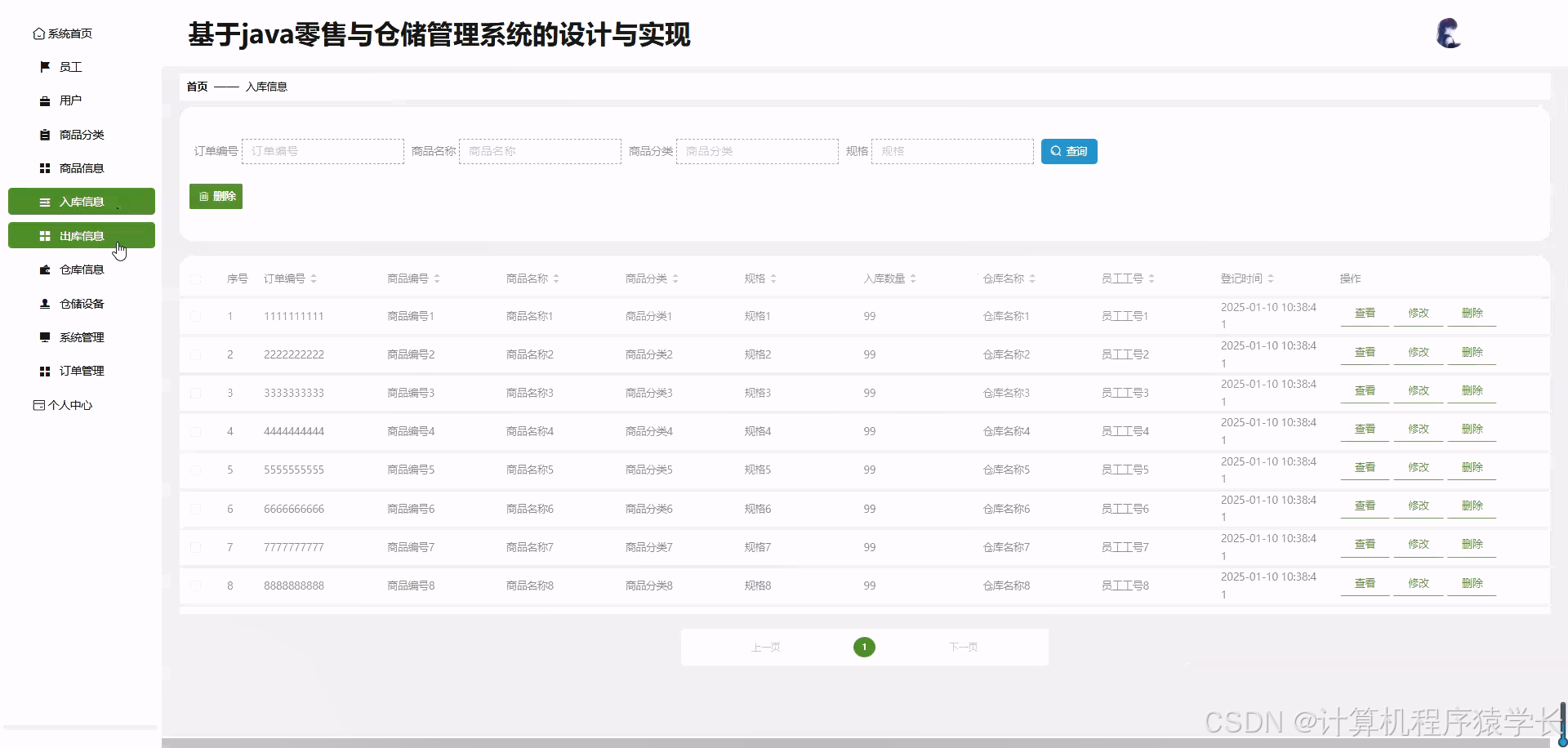Viewport: 1568px width, 748px height.
Task: Sort by 入库数量 column arrows
Action: (913, 278)
